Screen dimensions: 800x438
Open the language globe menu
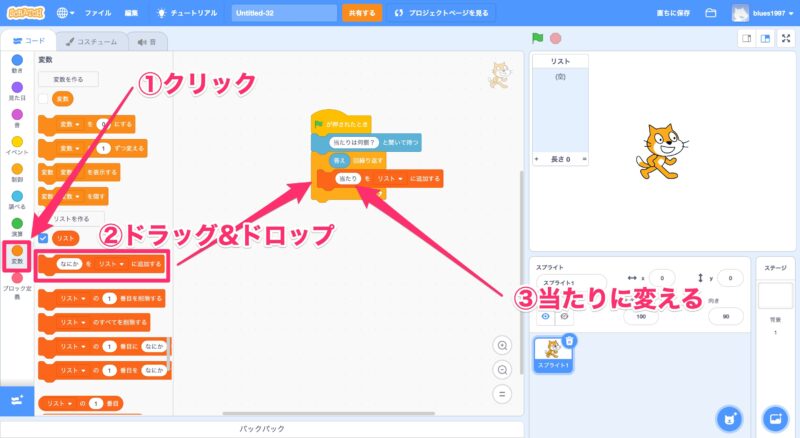(x=67, y=14)
